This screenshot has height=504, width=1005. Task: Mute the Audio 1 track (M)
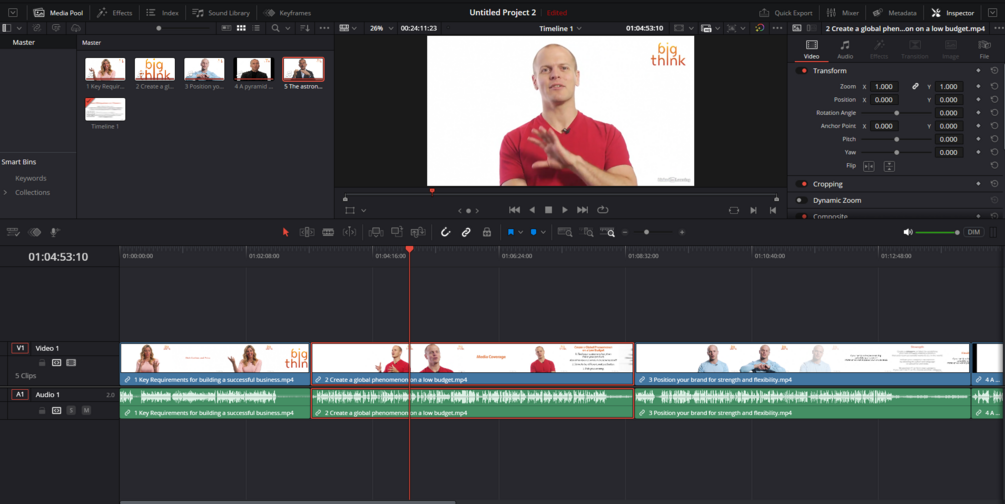86,410
